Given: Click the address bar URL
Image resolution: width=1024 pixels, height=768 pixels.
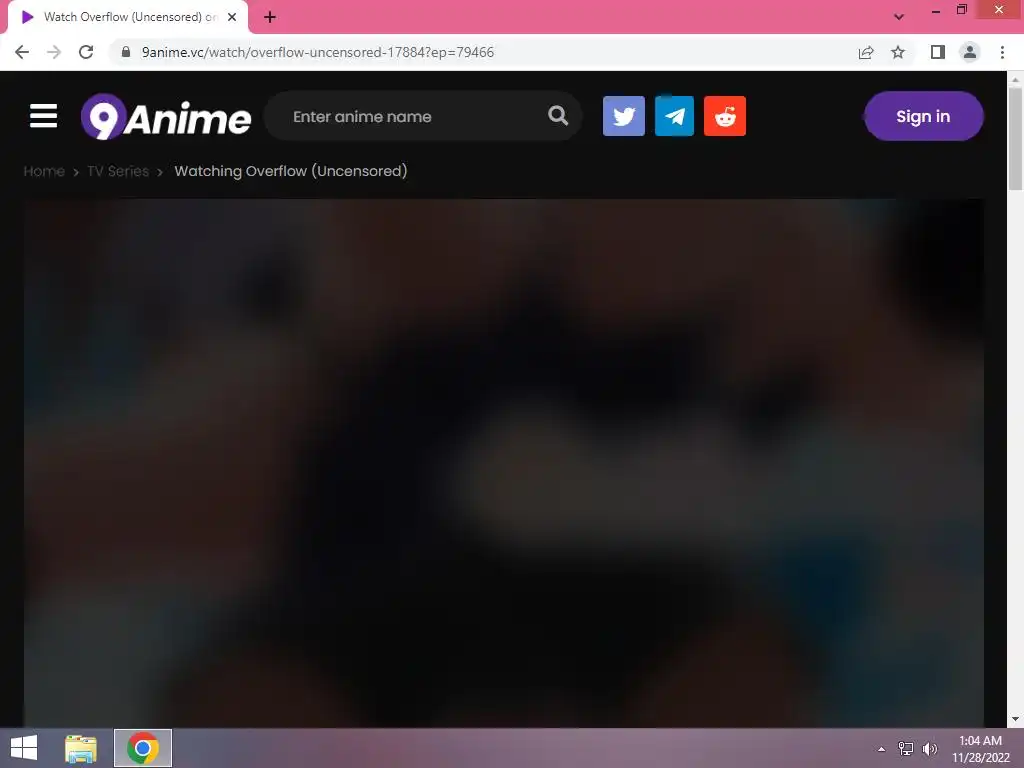Looking at the screenshot, I should 317,52.
